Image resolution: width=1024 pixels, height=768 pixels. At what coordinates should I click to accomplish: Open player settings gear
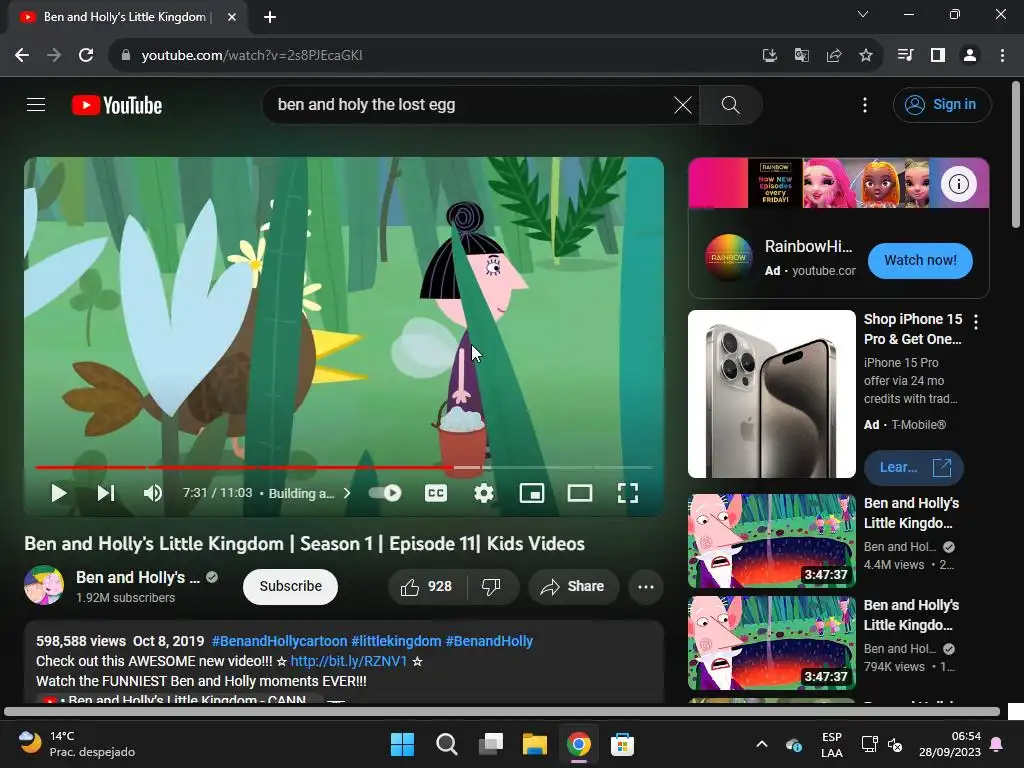pos(483,493)
